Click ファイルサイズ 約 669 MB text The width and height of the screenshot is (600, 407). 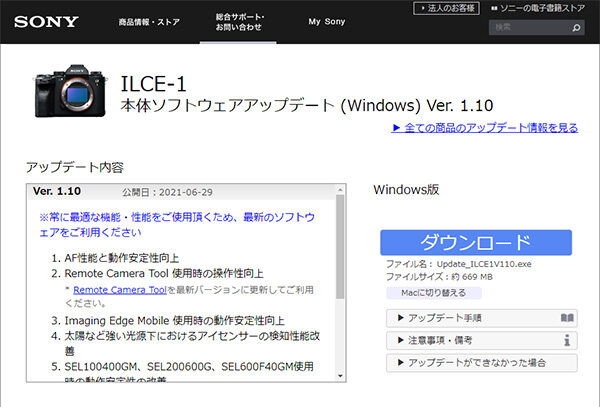(x=439, y=277)
